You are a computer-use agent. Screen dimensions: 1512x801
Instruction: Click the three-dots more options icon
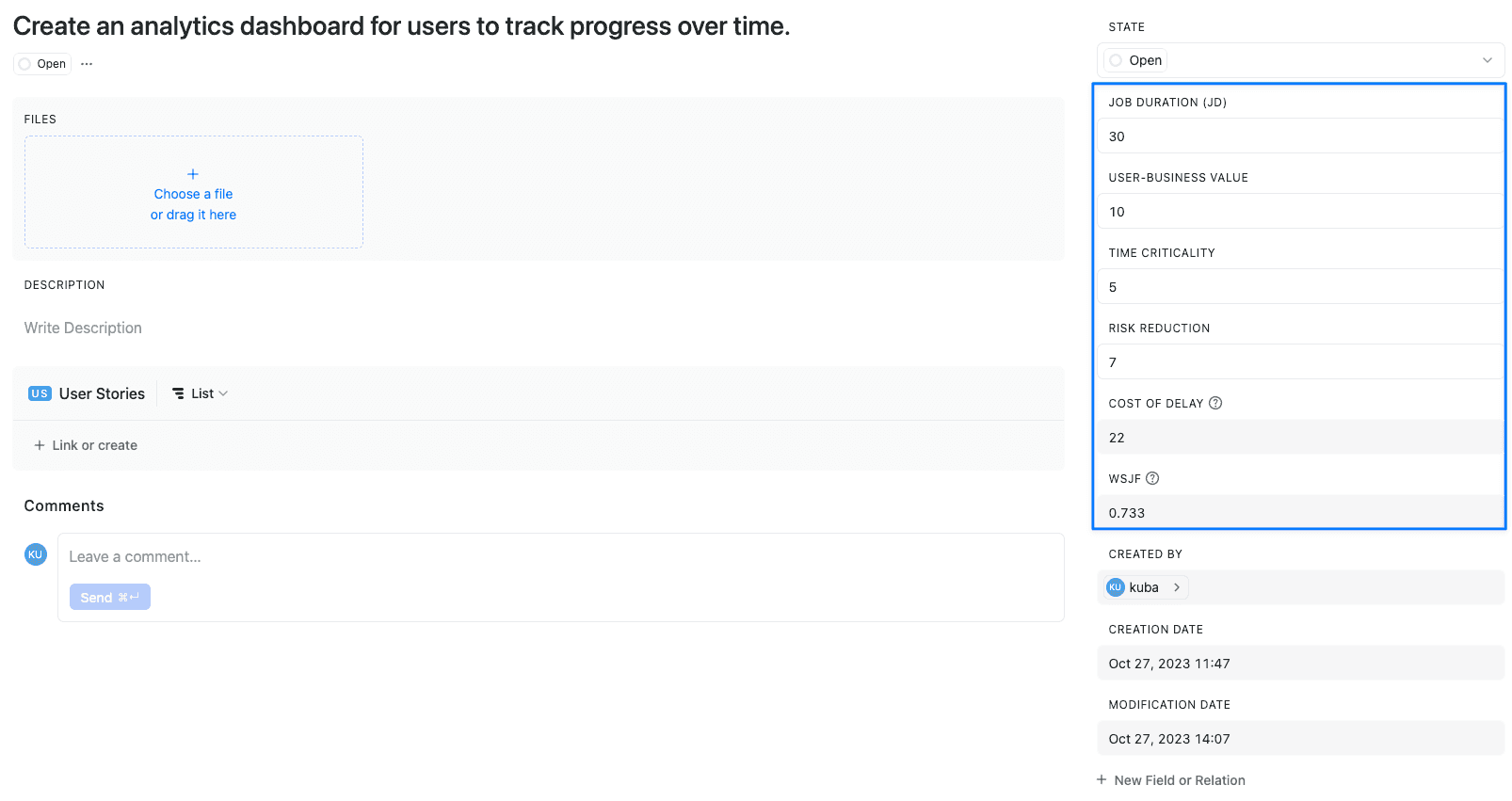(x=87, y=64)
